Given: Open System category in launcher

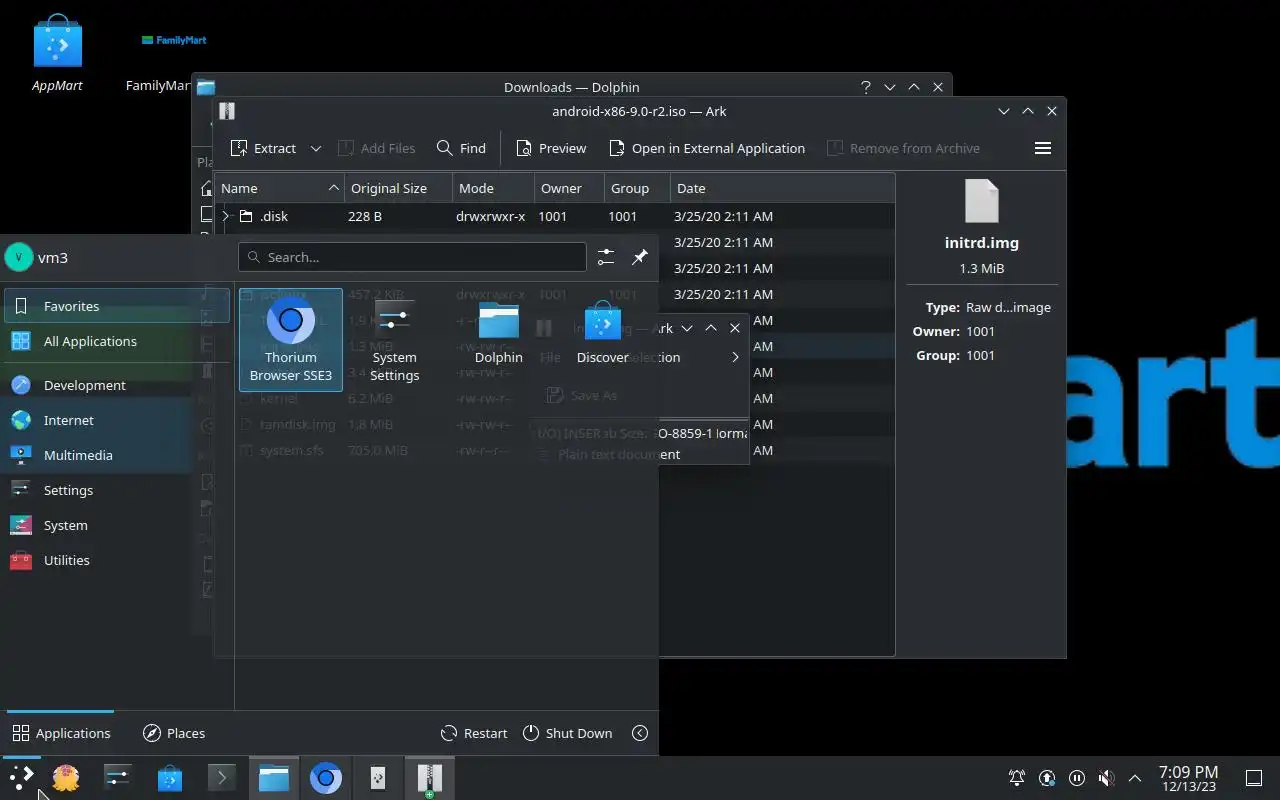Looking at the screenshot, I should click(x=117, y=525).
